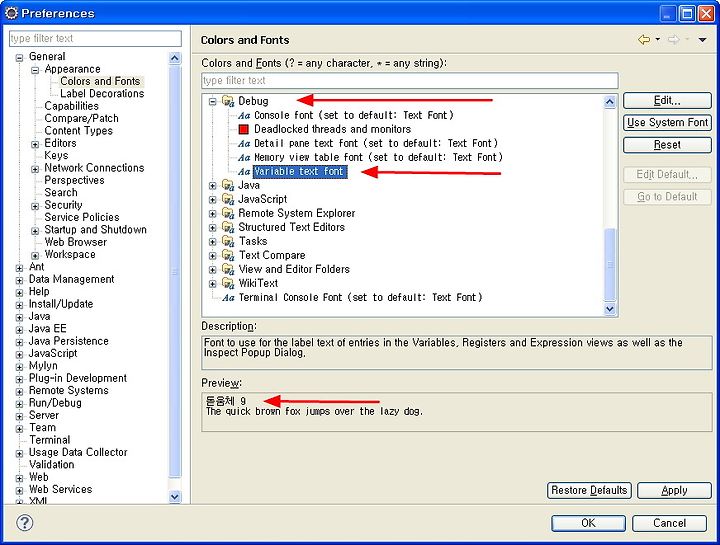This screenshot has height=545, width=720.
Task: Click the Debug folder icon
Action: click(x=228, y=101)
